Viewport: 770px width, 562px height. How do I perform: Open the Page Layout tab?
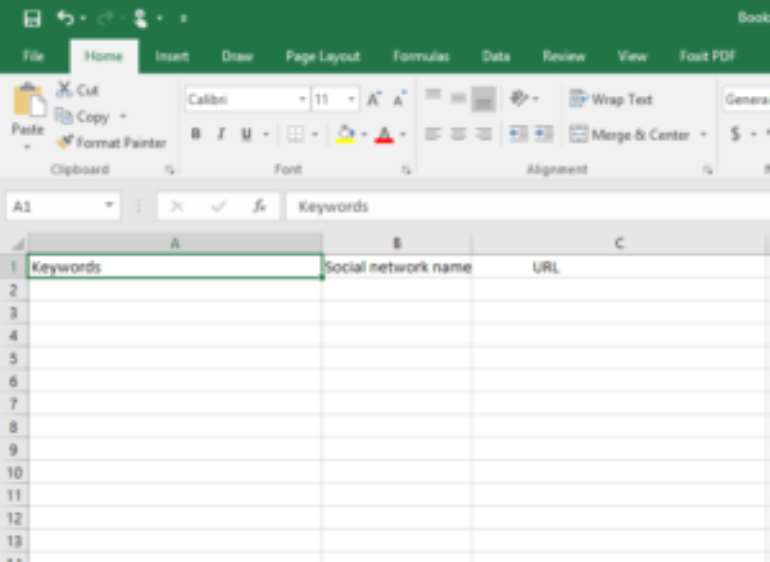(x=323, y=57)
